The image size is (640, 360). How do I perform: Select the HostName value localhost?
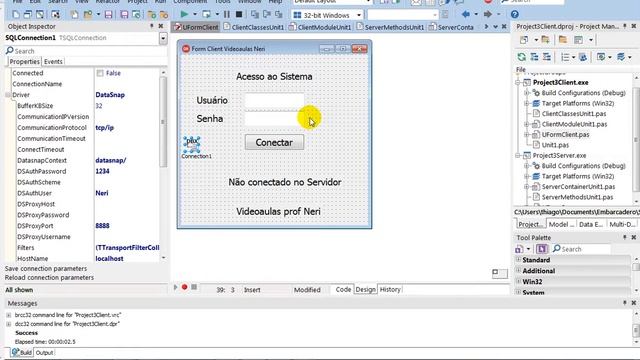point(109,259)
